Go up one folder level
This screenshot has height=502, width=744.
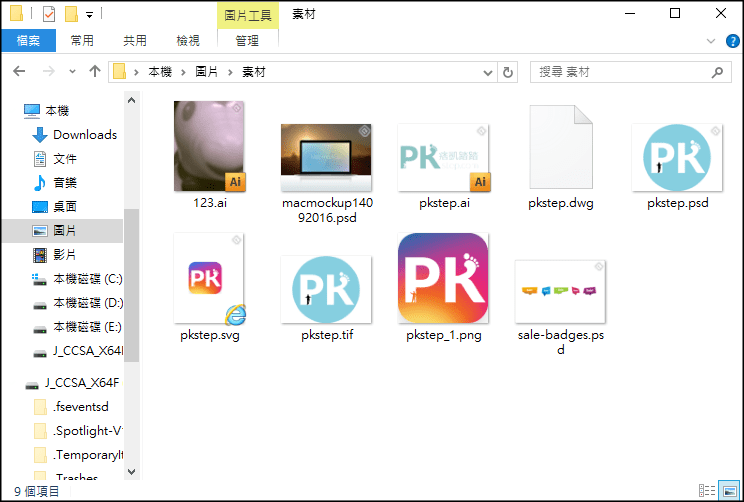point(95,72)
